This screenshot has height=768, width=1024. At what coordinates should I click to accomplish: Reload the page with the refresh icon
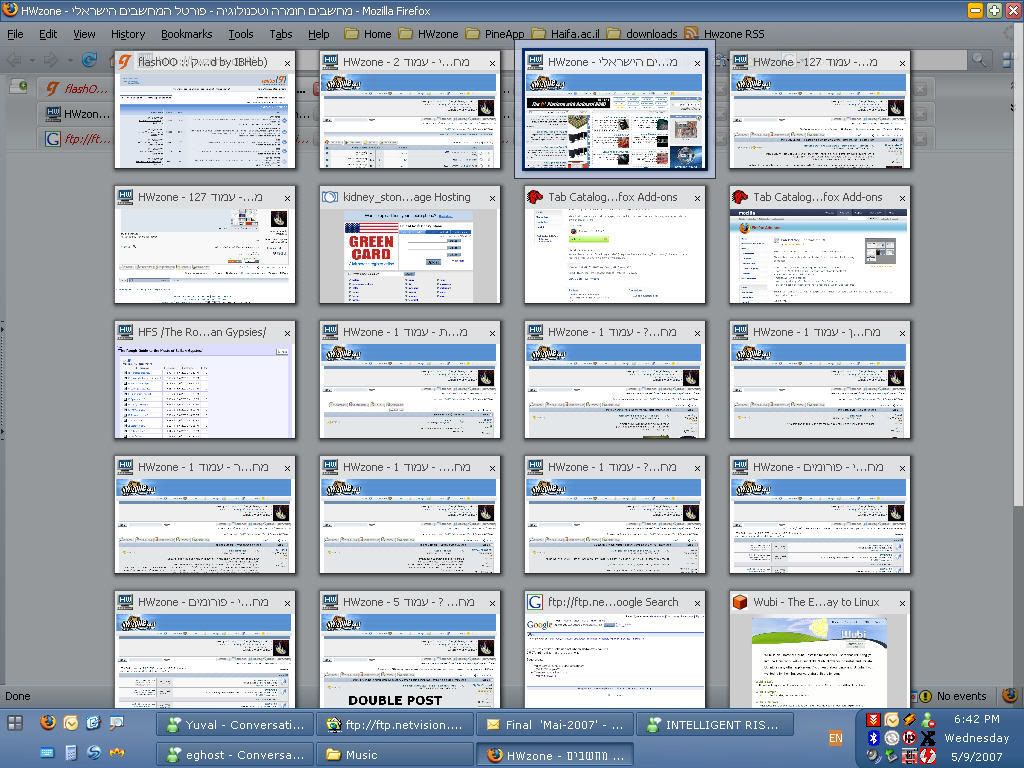(89, 60)
